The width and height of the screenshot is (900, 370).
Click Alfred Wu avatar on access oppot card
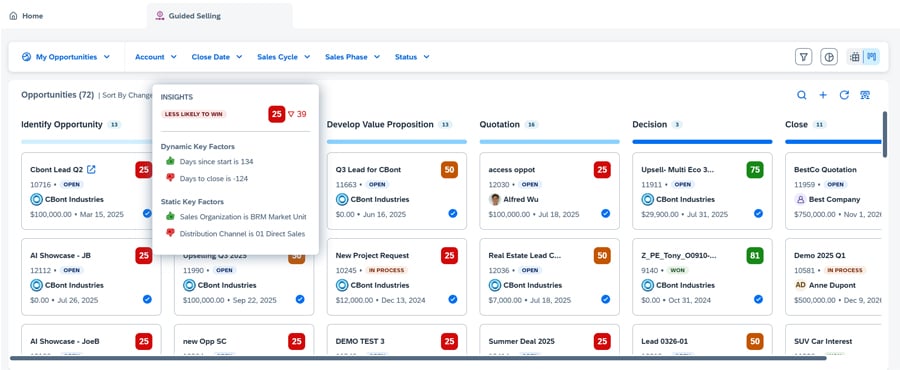(495, 200)
